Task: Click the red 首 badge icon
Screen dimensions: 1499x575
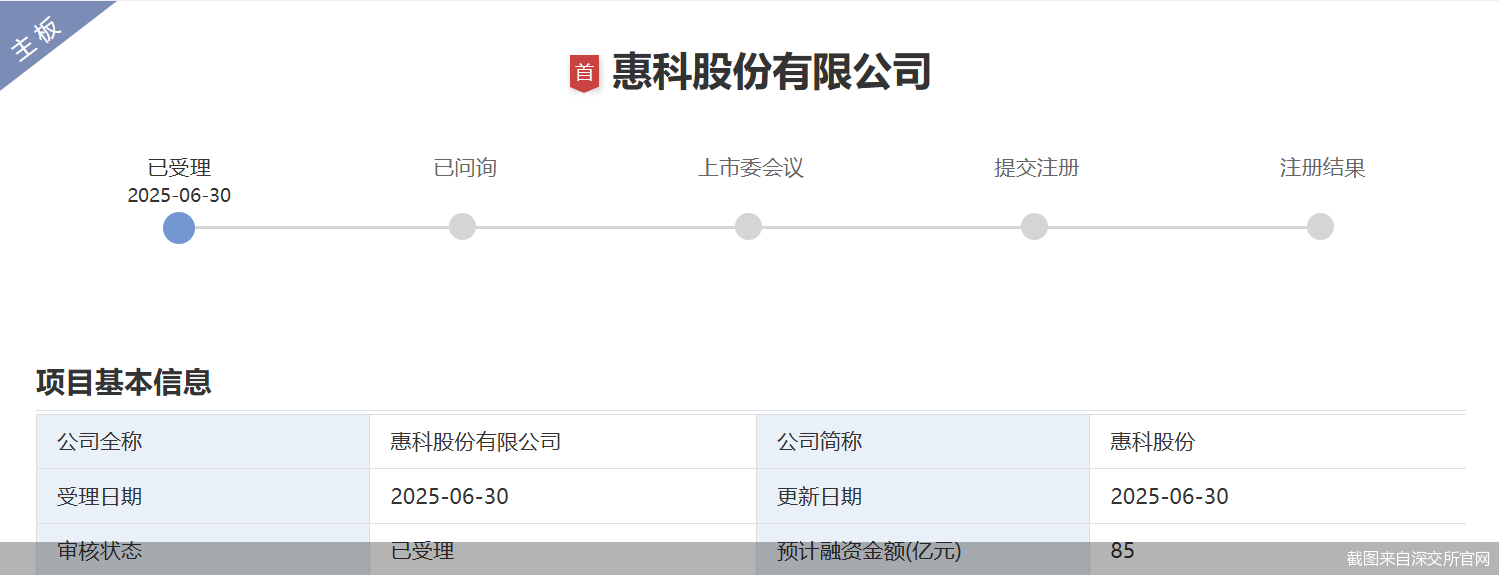Action: click(x=584, y=73)
